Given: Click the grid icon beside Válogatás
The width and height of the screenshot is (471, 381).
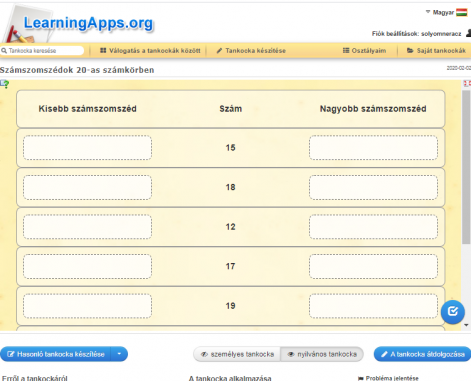Looking at the screenshot, I should (103, 50).
